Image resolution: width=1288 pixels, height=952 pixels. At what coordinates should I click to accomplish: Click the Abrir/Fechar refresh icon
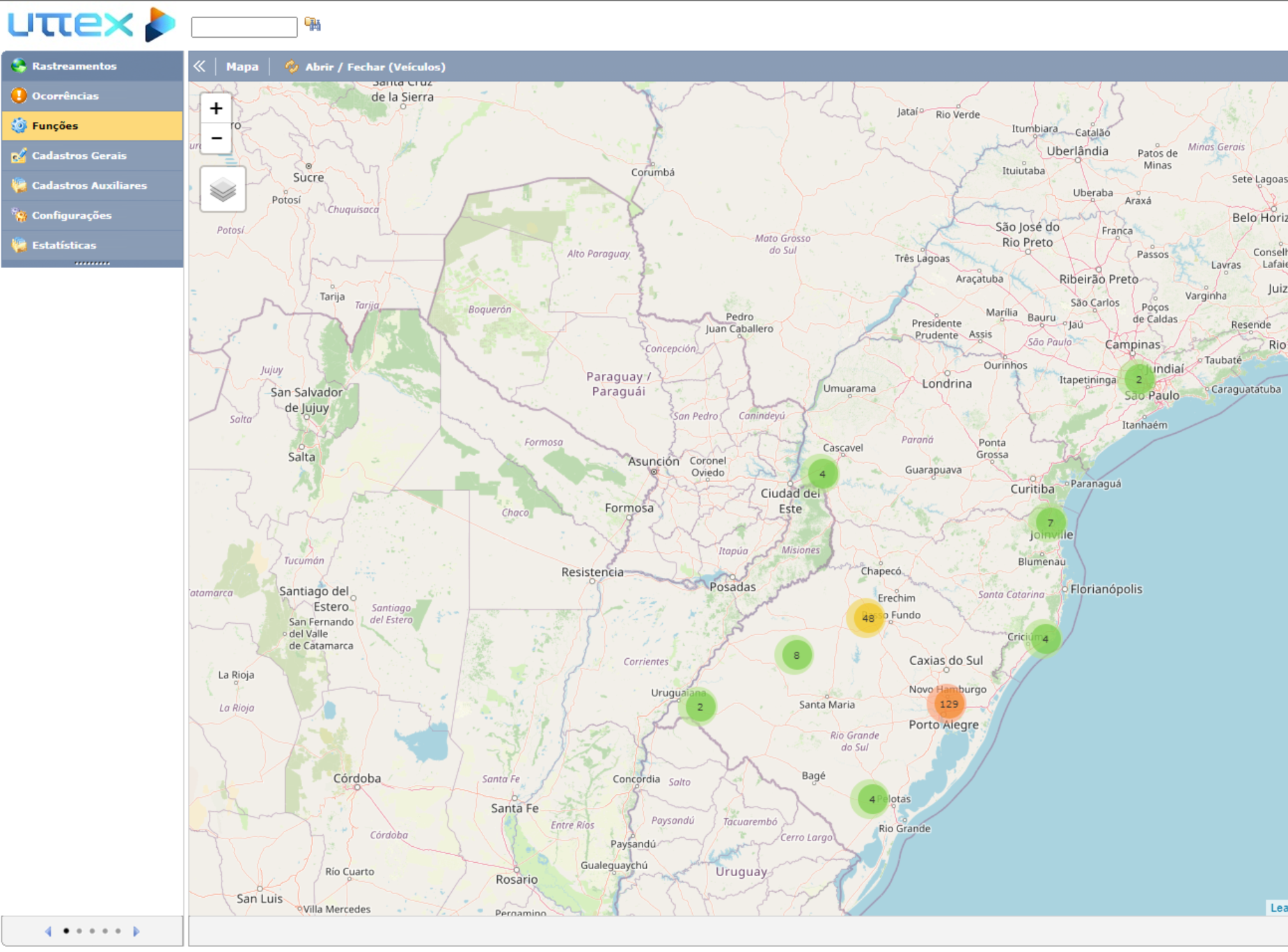point(291,67)
